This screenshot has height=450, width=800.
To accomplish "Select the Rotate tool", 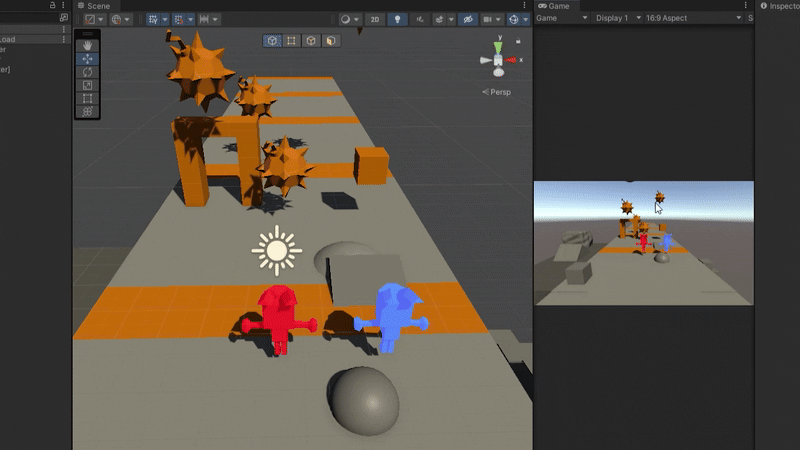I will [x=87, y=72].
